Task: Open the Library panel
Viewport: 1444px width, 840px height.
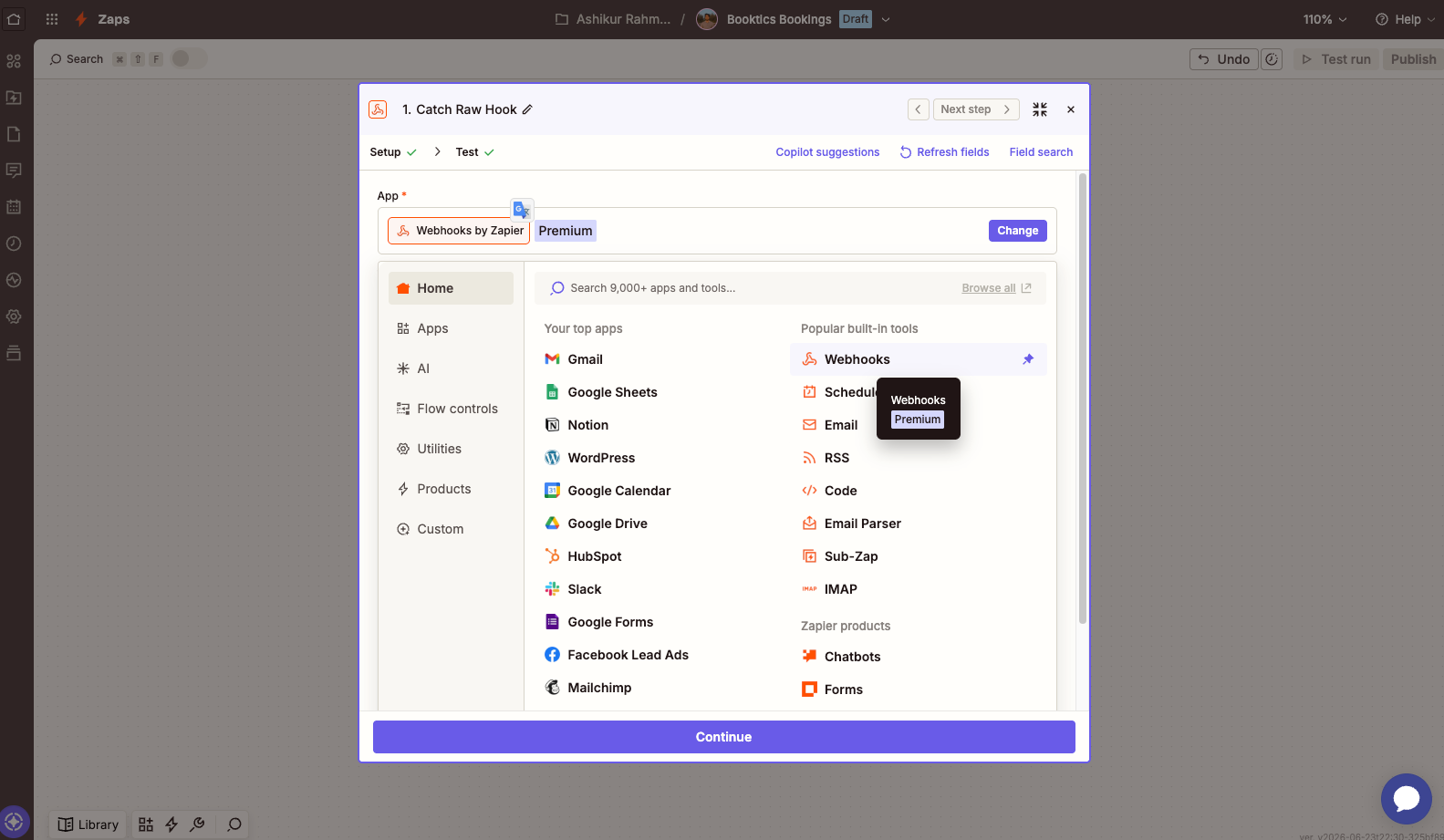Action: coord(88,824)
